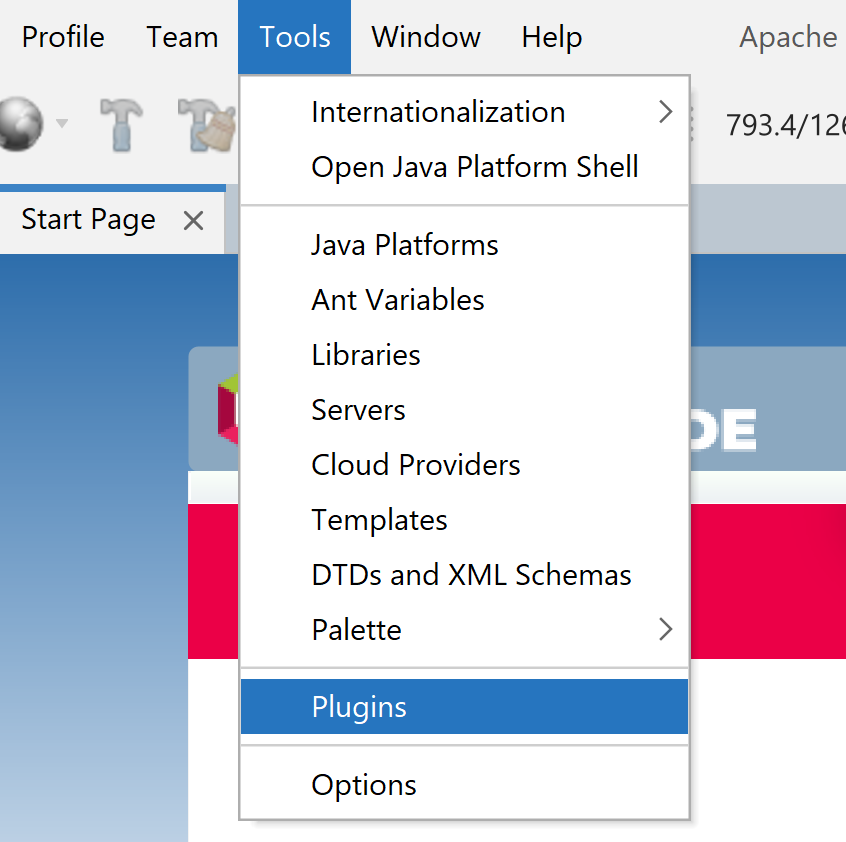The width and height of the screenshot is (846, 842).
Task: Open the Profile menu
Action: [63, 37]
